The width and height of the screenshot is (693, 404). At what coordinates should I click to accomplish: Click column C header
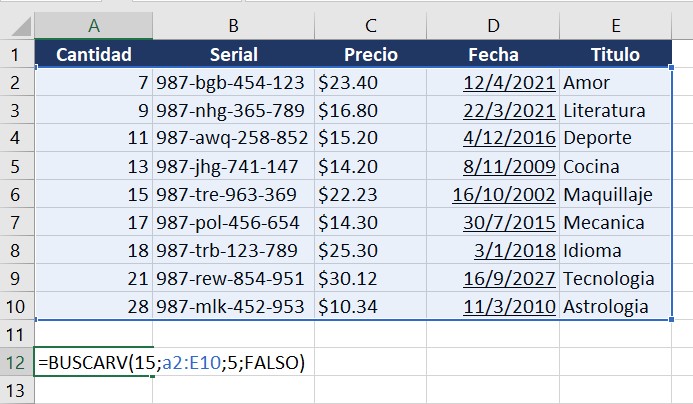coord(370,25)
